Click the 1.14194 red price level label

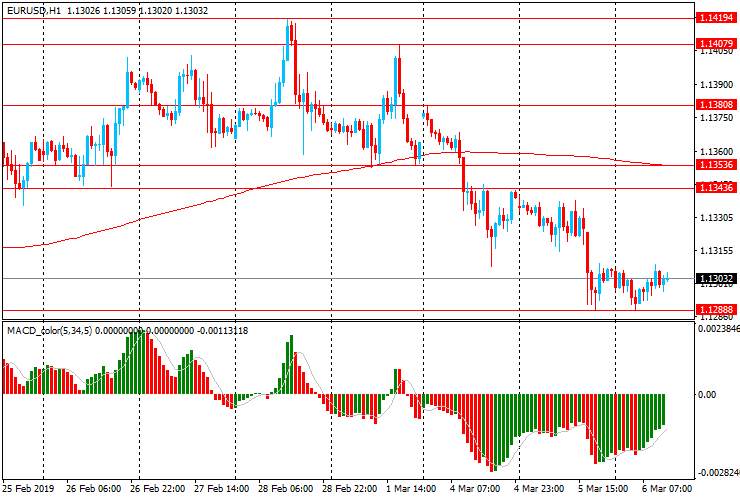coord(716,18)
